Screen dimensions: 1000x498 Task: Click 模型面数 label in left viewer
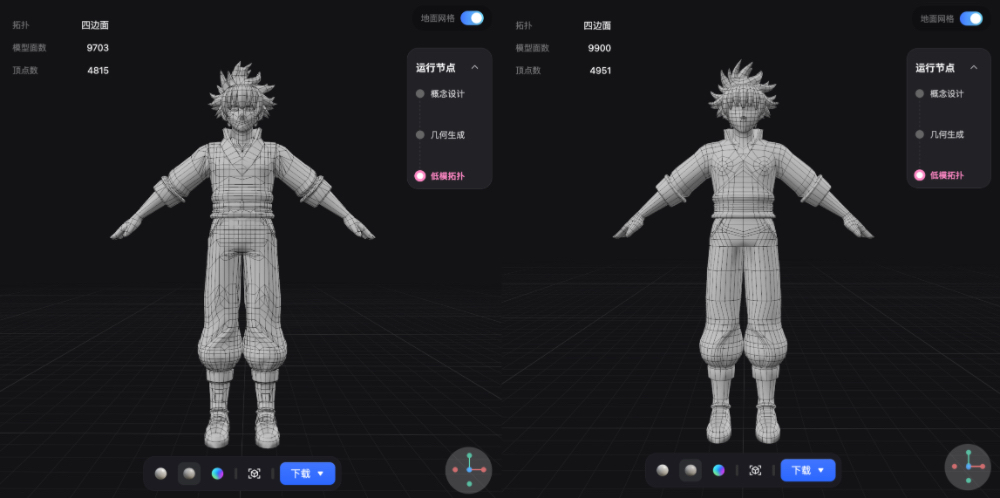tap(29, 48)
